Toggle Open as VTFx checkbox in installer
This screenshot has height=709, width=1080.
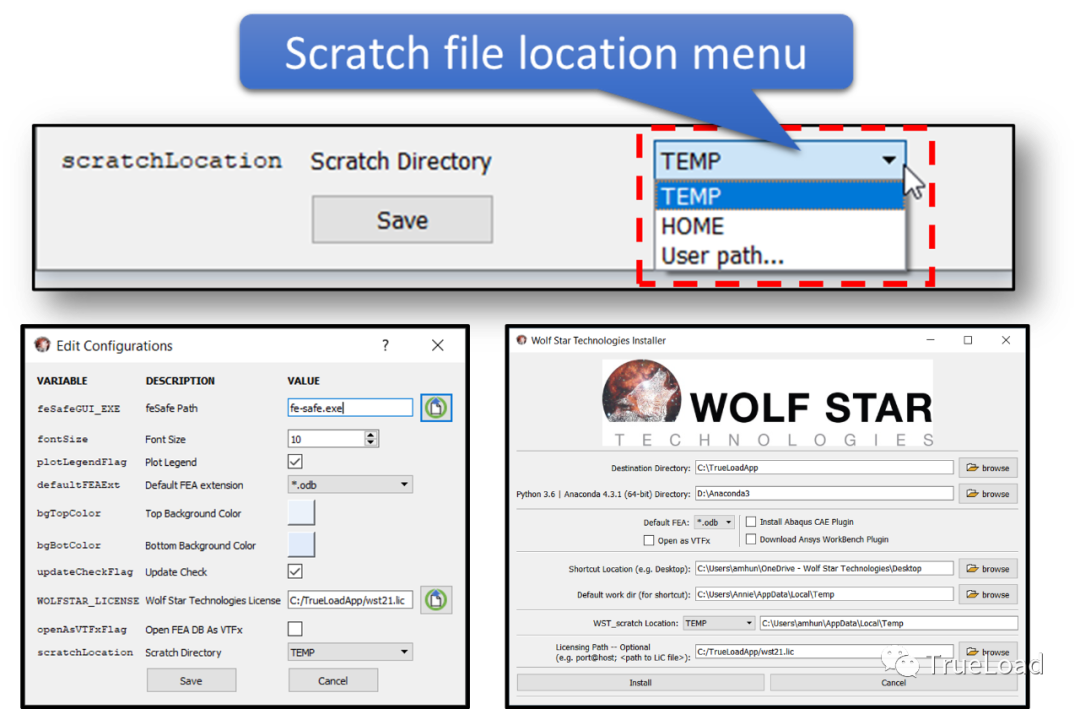tap(649, 540)
